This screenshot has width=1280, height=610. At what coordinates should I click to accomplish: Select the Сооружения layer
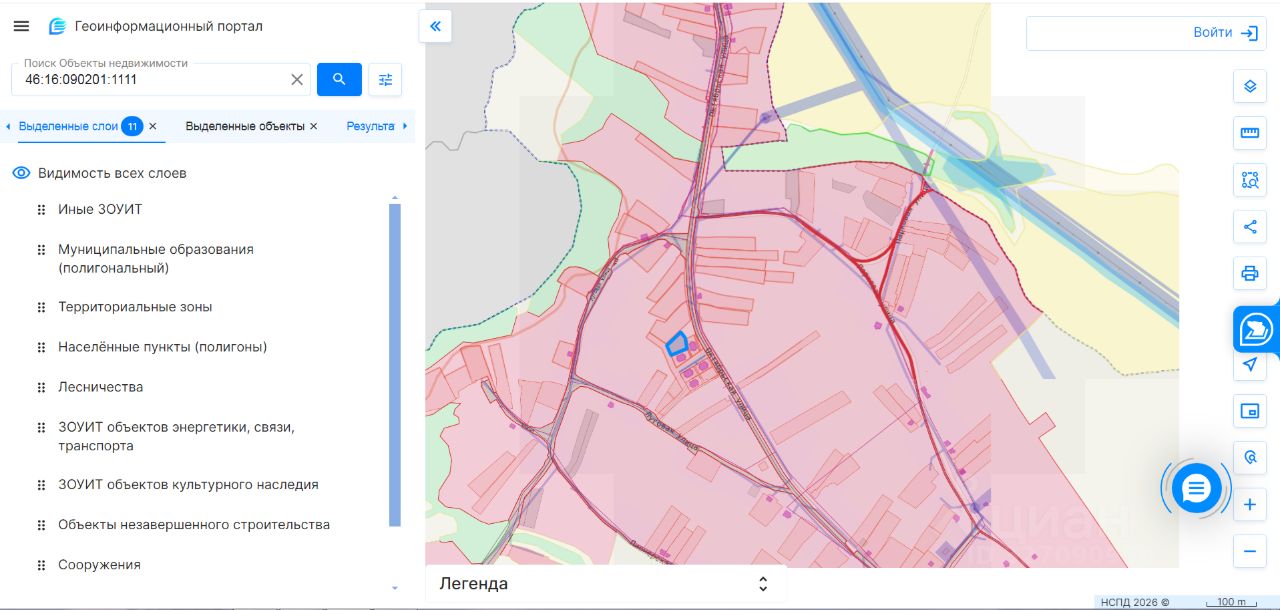tap(99, 564)
